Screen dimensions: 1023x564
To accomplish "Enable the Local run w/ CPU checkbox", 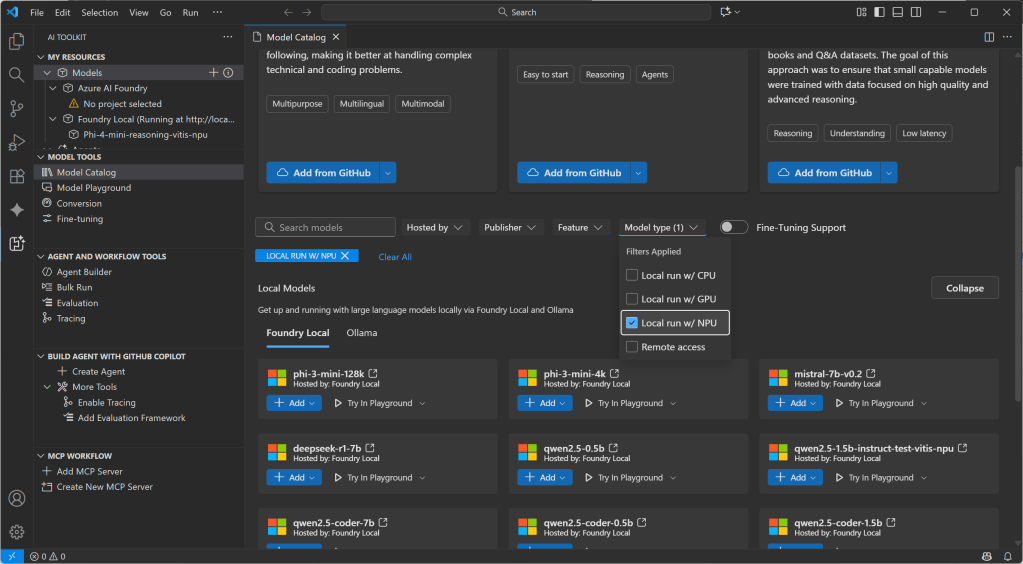I will [632, 275].
